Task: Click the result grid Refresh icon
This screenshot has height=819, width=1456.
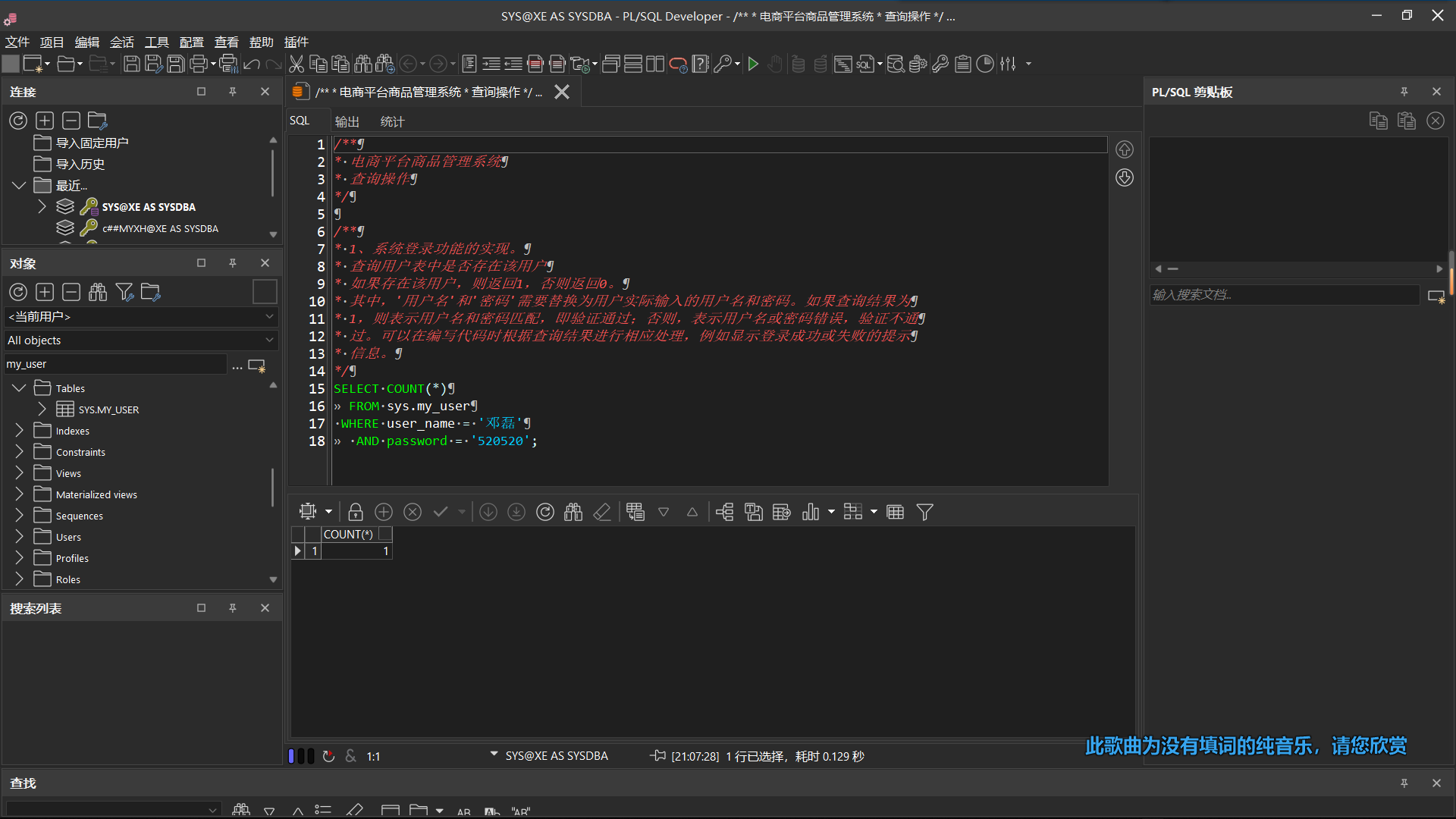Action: [x=545, y=512]
